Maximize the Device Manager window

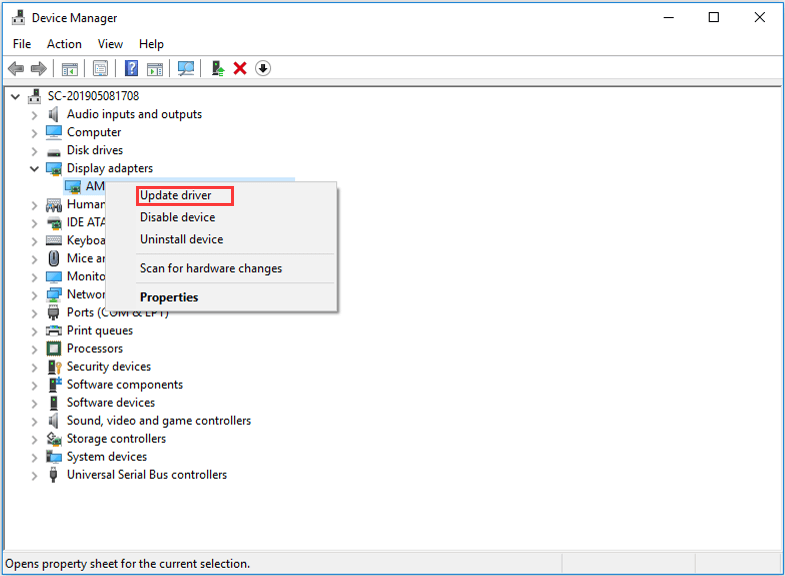click(x=713, y=18)
